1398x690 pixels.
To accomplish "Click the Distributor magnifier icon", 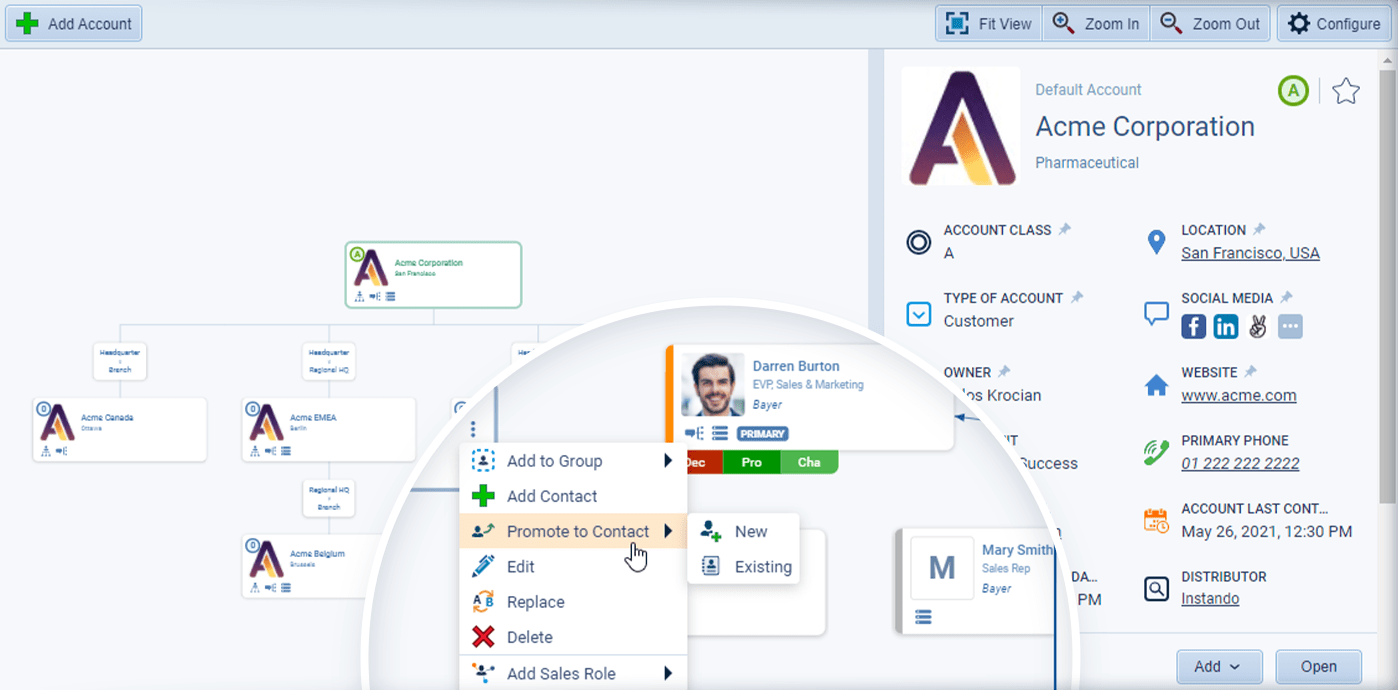I will pyautogui.click(x=1156, y=588).
